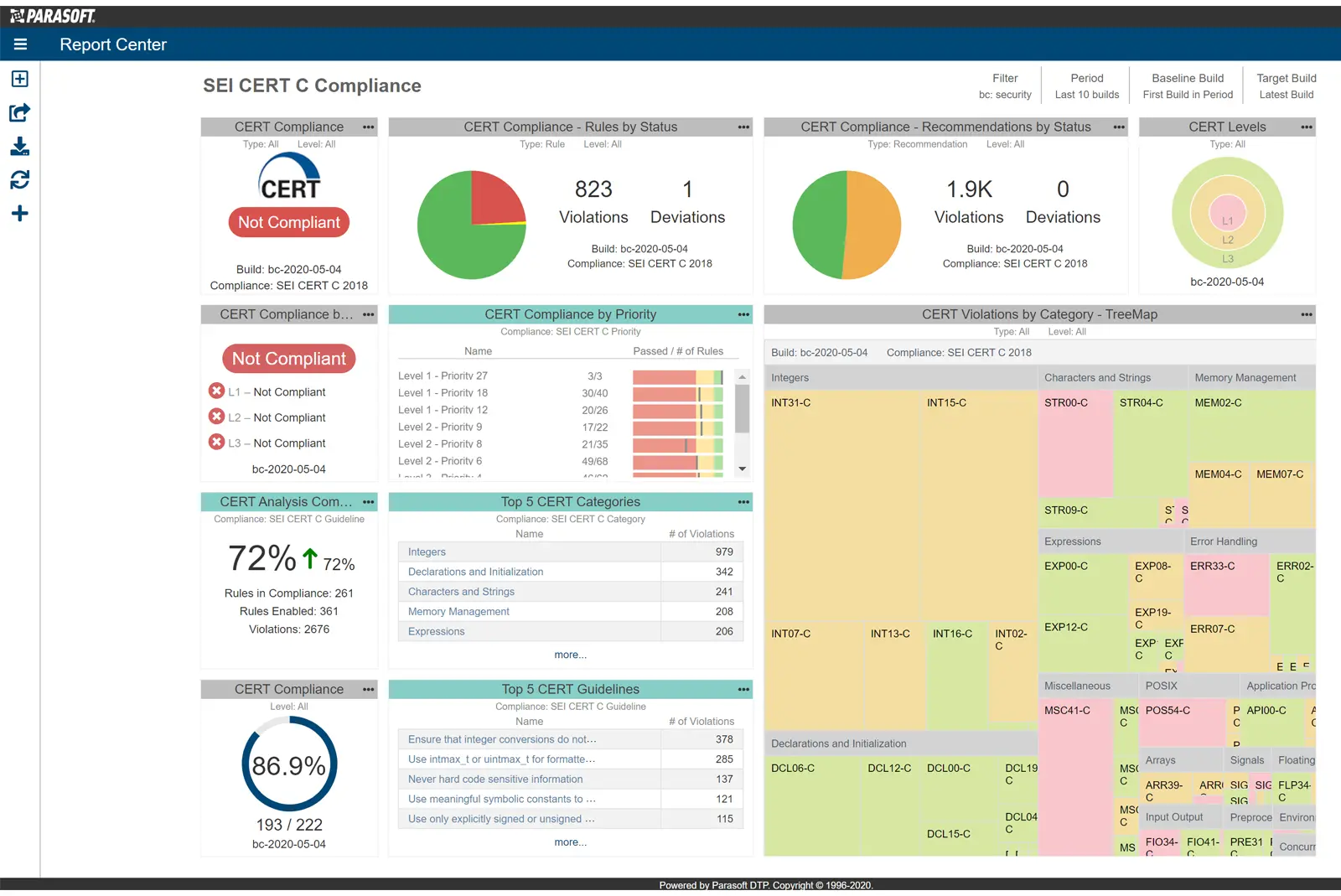Open the Target Build selector

1287,85
